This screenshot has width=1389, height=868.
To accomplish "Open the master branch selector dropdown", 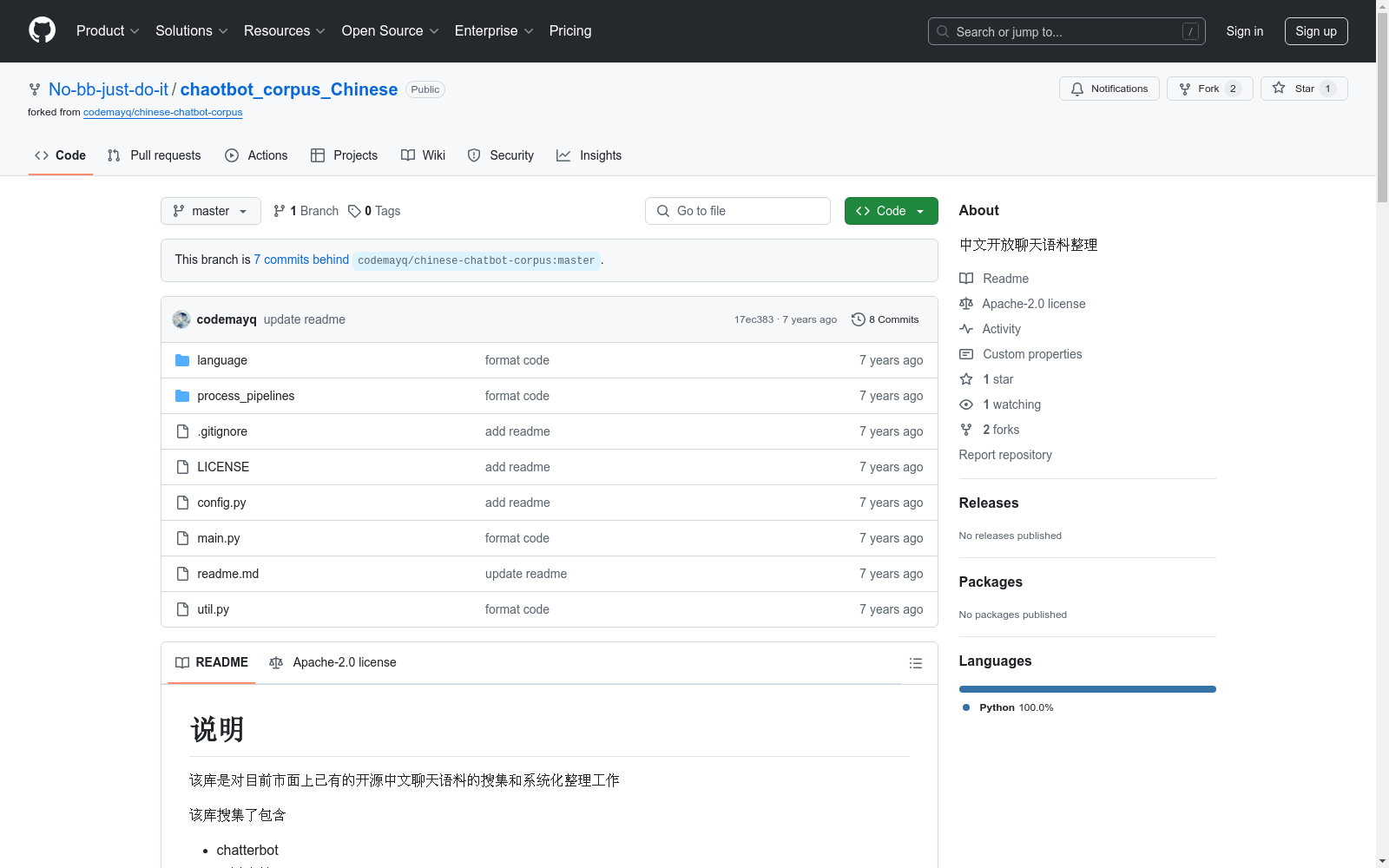I will click(211, 211).
